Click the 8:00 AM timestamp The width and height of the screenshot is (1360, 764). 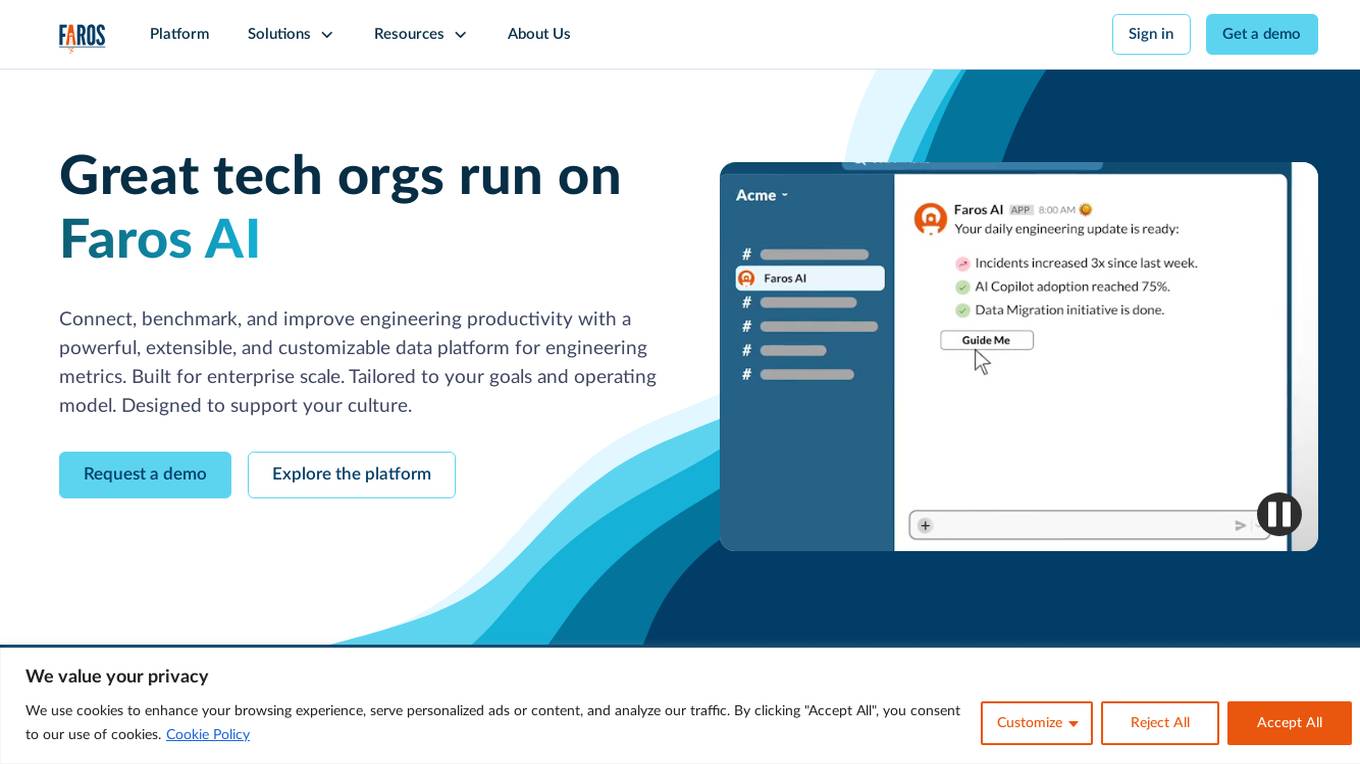pyautogui.click(x=1057, y=210)
